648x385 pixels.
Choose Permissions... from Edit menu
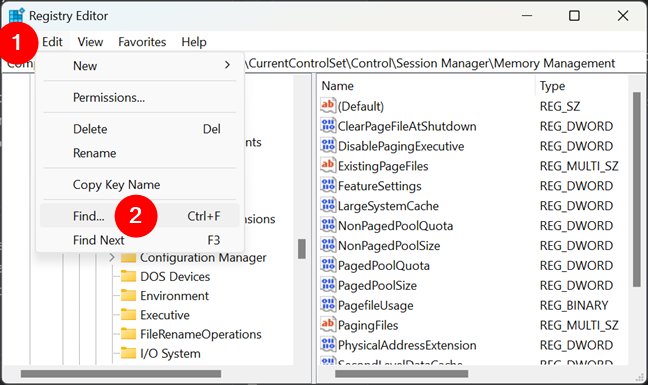(x=140, y=97)
